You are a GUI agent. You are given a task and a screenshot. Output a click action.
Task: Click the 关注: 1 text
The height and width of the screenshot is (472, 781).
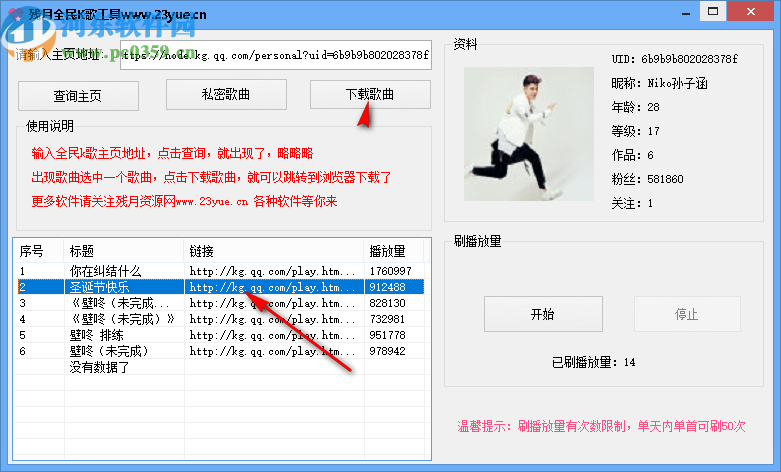point(632,203)
